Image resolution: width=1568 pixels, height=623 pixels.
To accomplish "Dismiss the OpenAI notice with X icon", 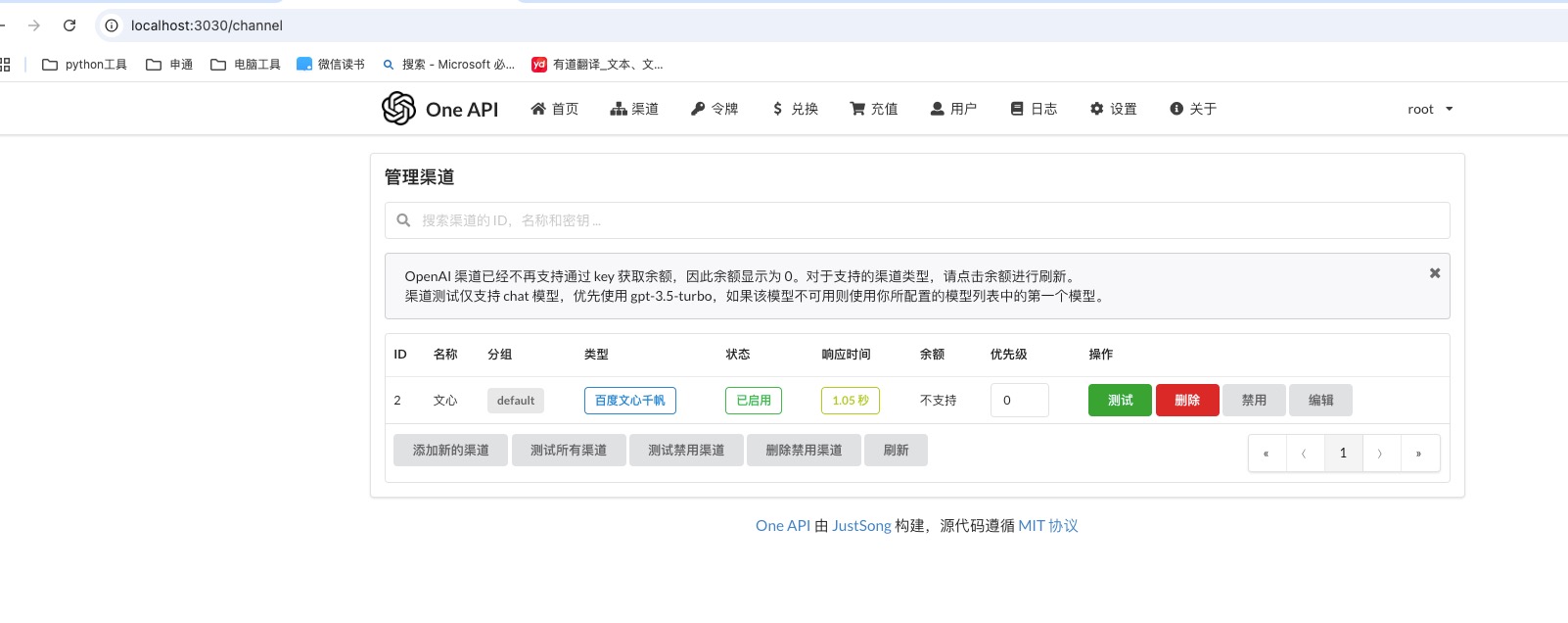I will click(x=1434, y=273).
